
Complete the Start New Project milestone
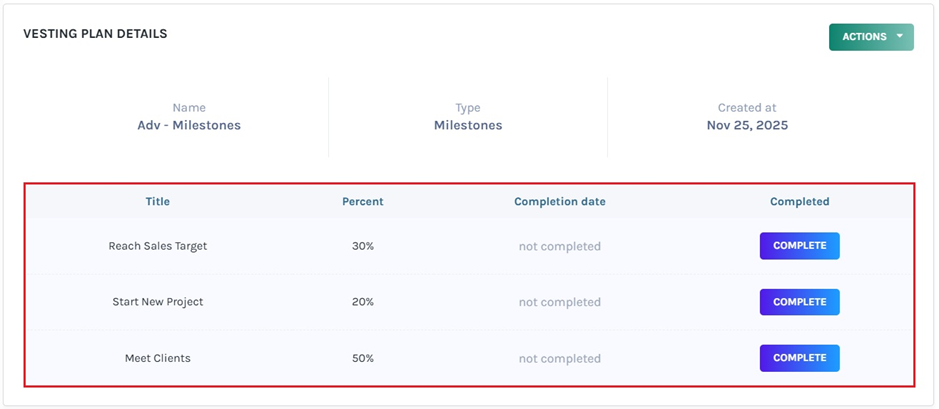[x=799, y=302]
